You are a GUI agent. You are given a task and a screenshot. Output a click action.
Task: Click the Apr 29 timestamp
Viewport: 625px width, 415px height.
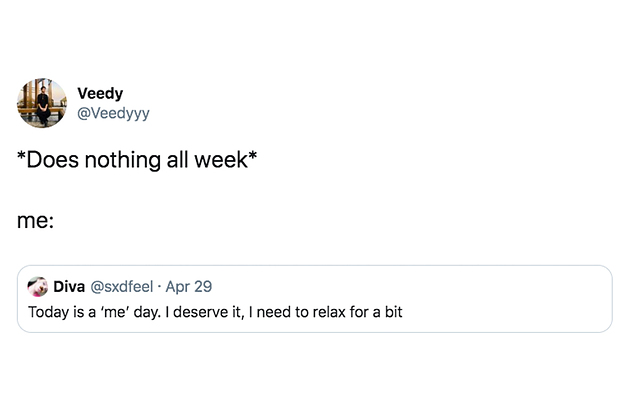tap(189, 287)
